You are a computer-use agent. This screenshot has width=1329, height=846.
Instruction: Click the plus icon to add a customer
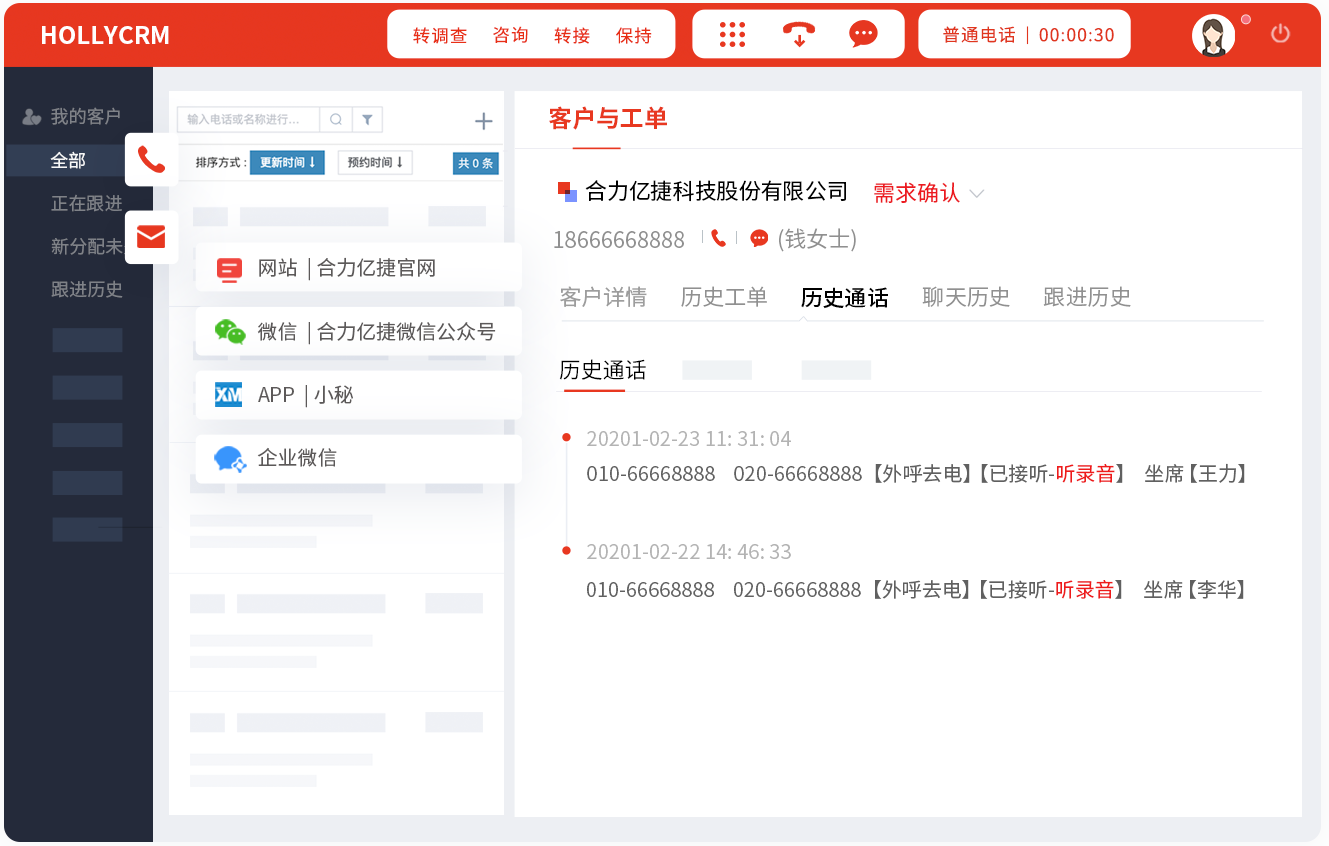click(483, 121)
